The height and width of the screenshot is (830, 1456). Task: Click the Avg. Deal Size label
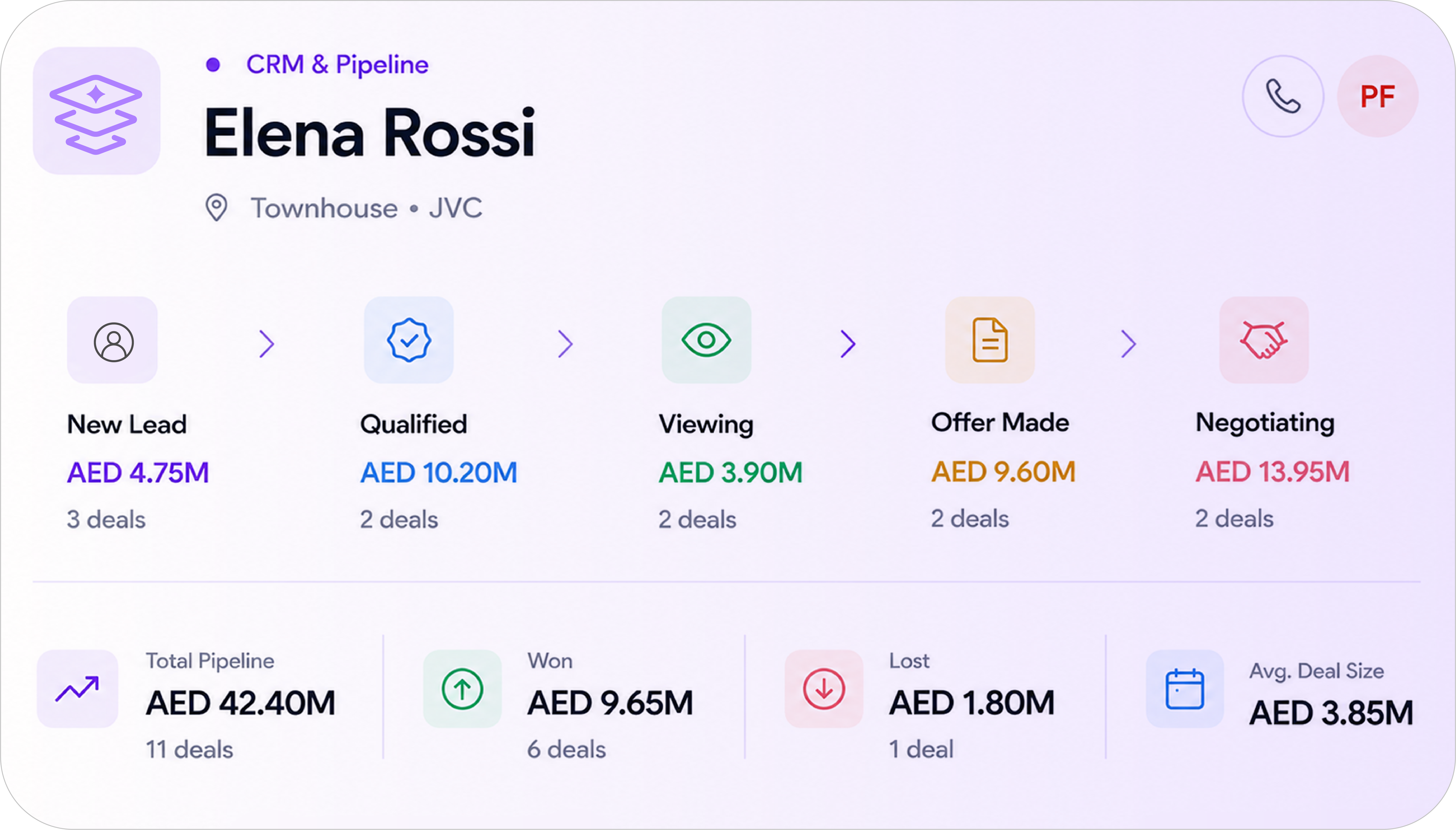(1317, 671)
